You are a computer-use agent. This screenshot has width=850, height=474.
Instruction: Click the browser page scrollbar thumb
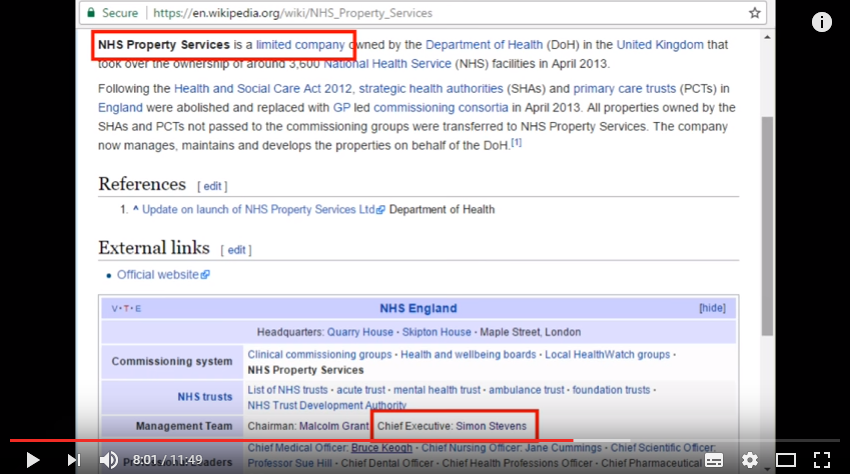click(767, 226)
